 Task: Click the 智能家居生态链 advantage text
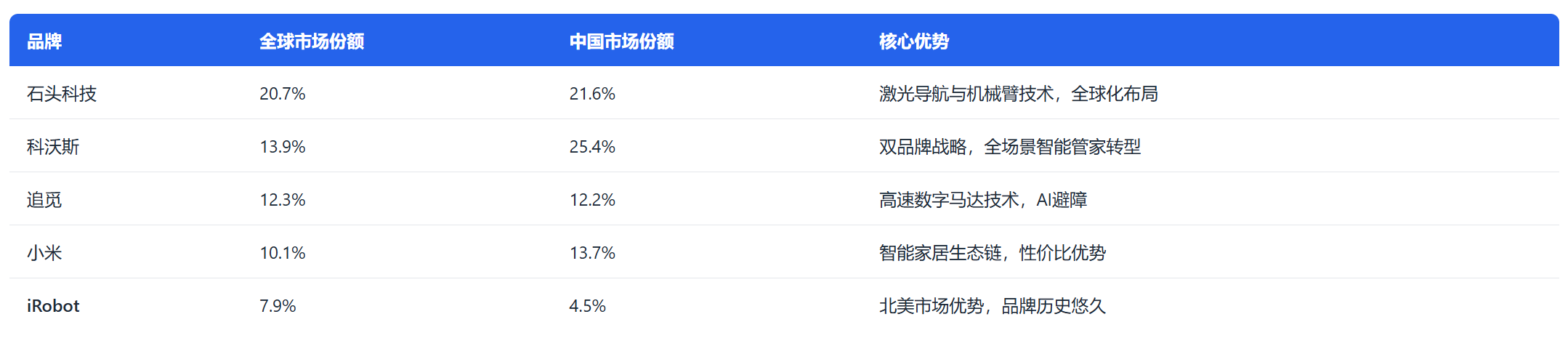point(939,253)
